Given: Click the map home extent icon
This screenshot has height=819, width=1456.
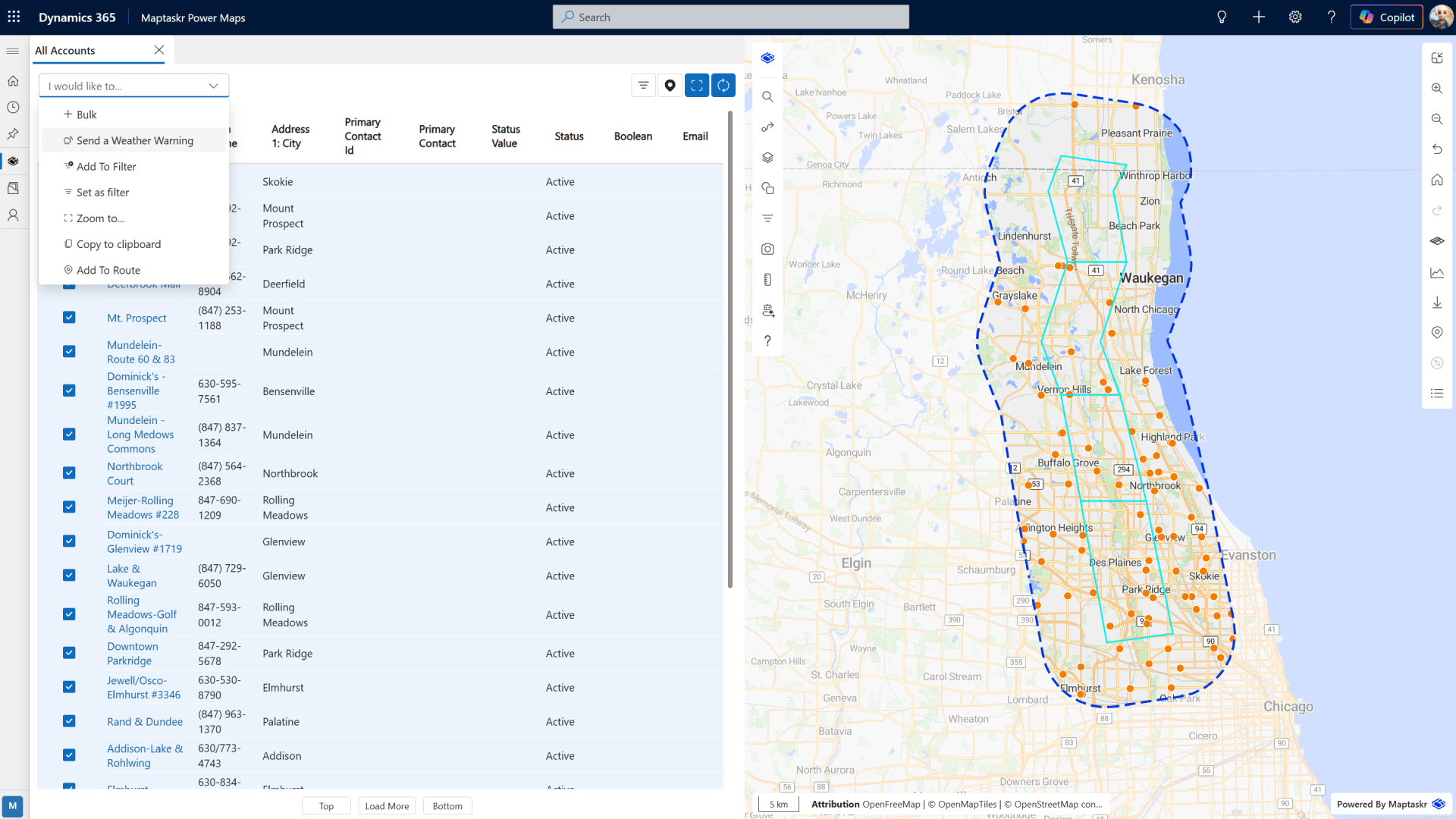Looking at the screenshot, I should coord(1436,180).
